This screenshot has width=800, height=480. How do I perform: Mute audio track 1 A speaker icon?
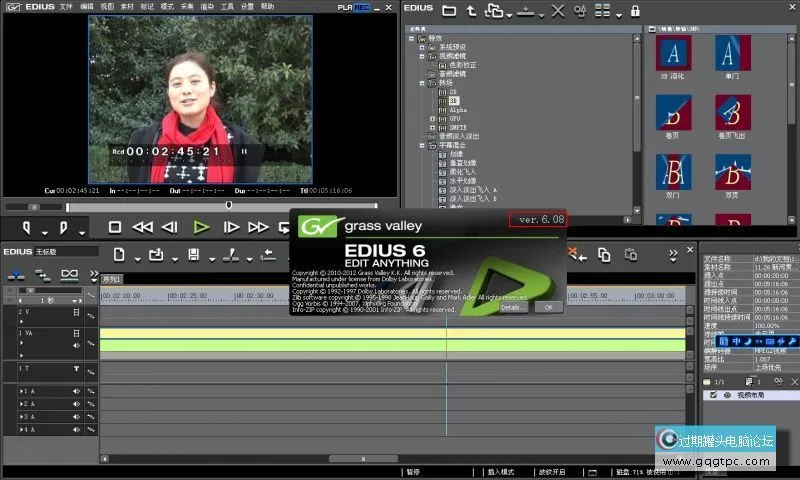[77, 390]
